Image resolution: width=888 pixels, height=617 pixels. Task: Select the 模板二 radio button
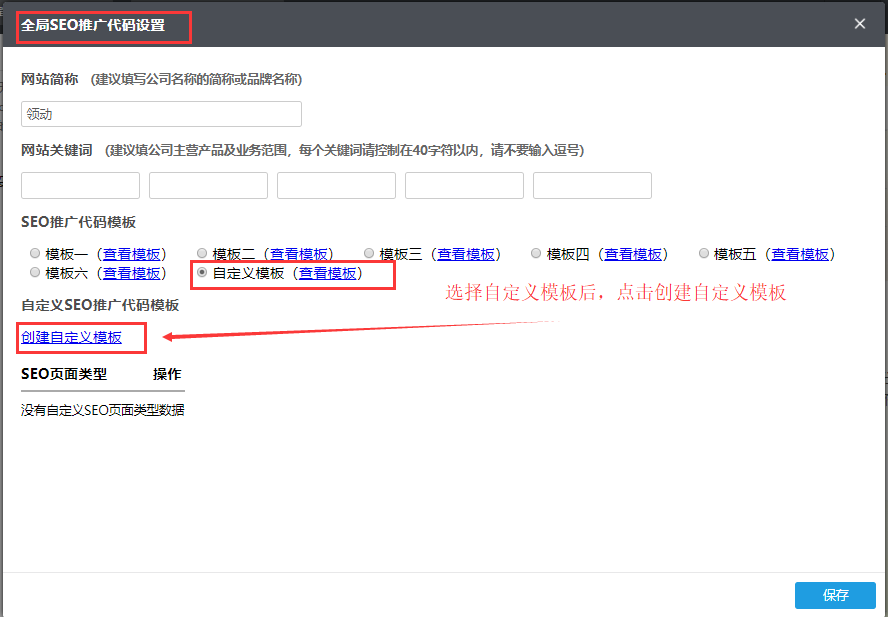point(202,254)
